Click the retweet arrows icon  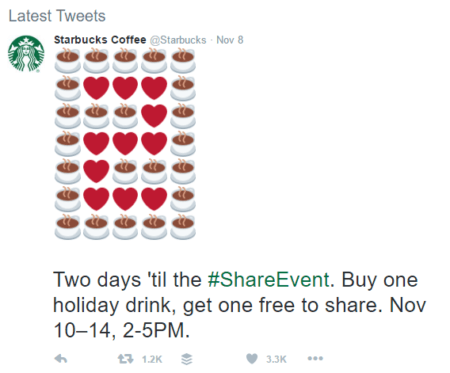click(126, 359)
